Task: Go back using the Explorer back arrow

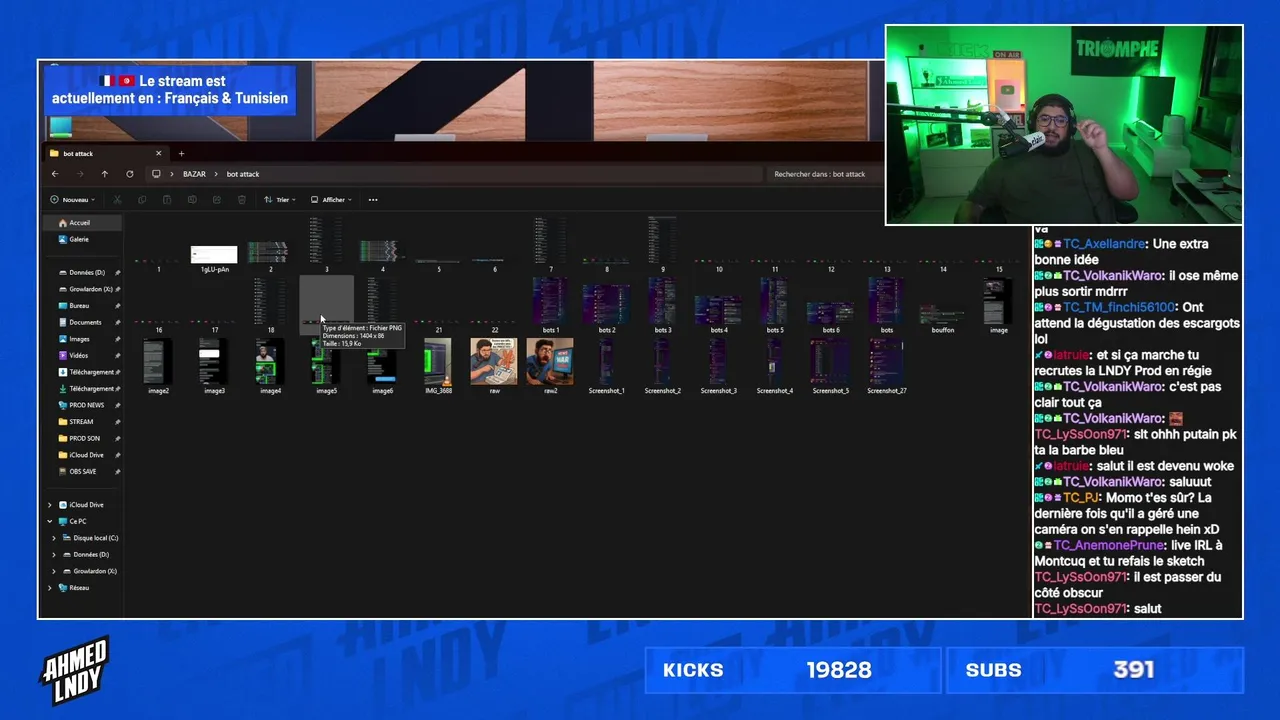Action: [55, 174]
